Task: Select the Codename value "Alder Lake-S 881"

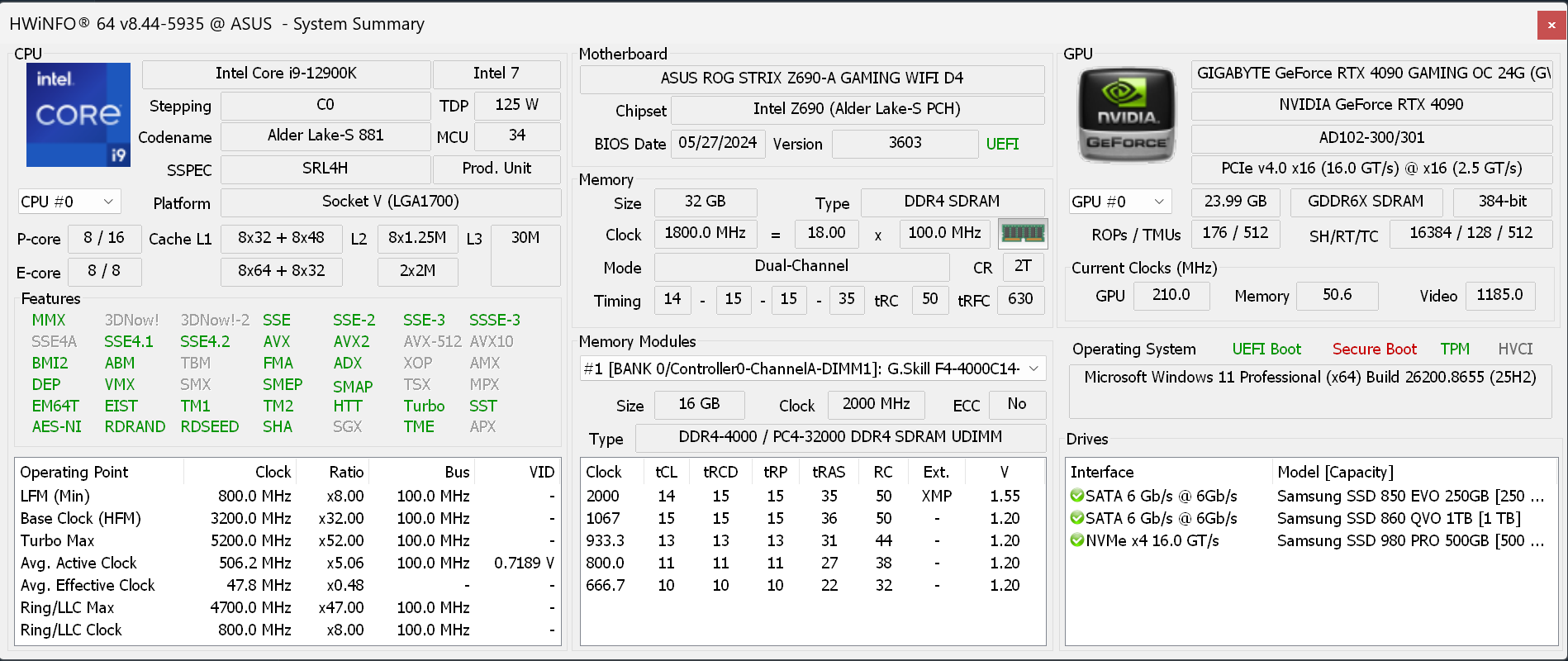Action: click(325, 136)
